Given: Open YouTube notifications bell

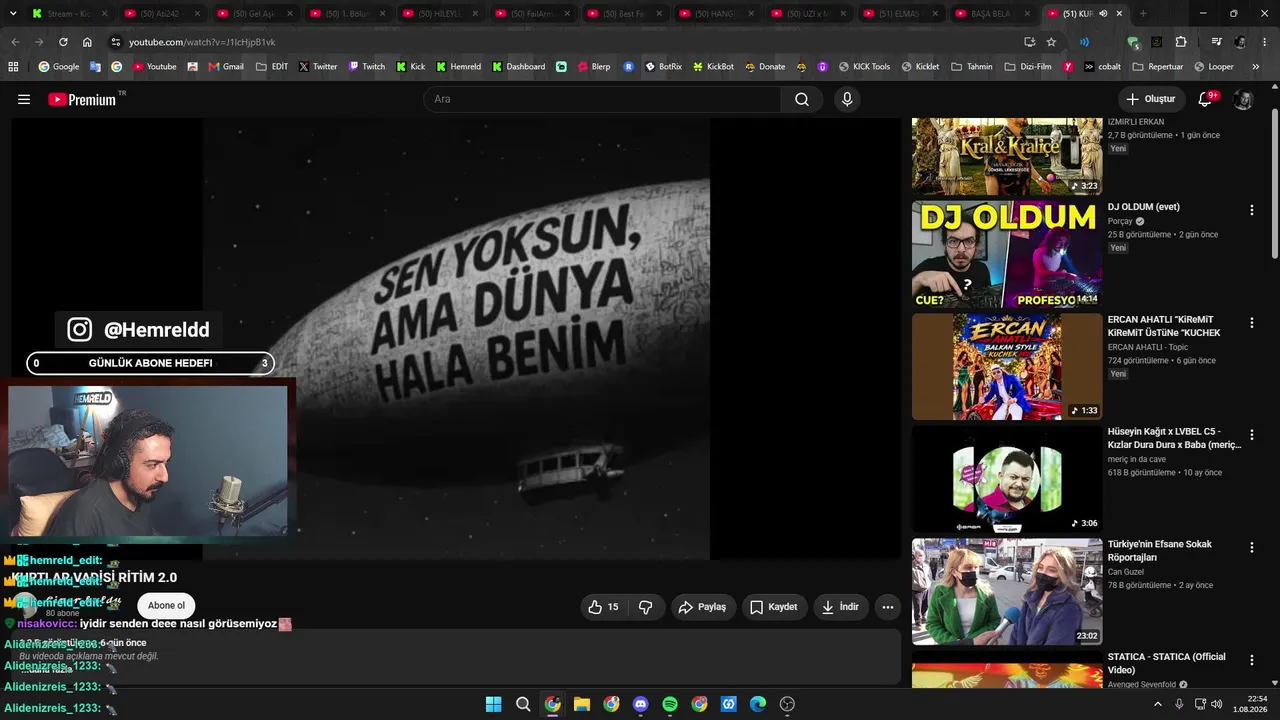Looking at the screenshot, I should tap(1205, 99).
